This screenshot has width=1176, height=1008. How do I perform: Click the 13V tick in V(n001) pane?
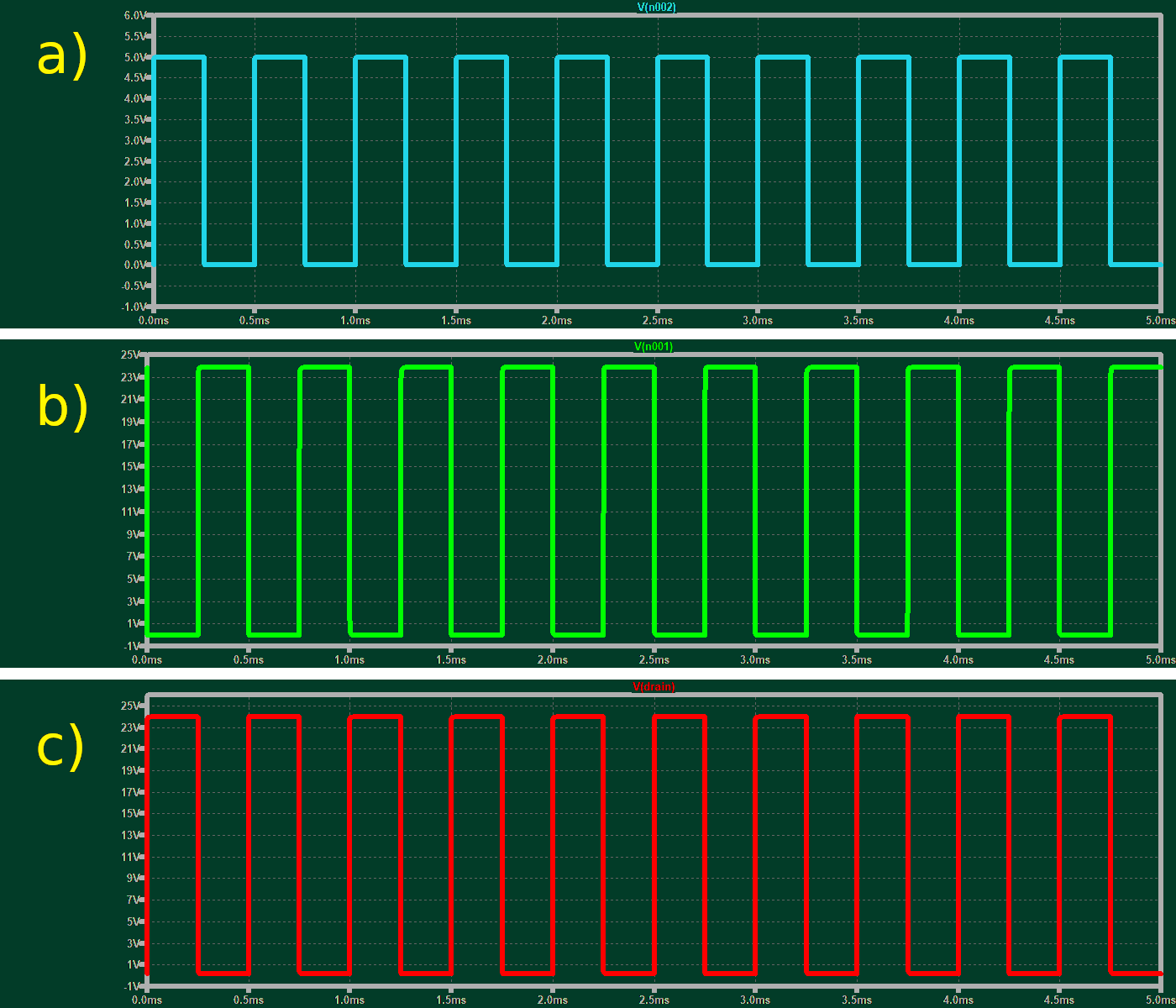(132, 490)
